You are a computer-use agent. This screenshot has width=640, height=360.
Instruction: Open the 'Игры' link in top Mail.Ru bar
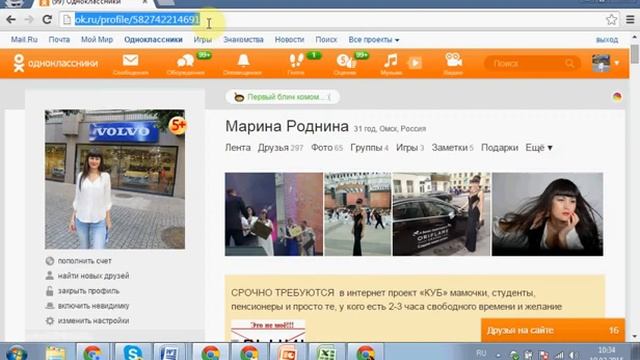pos(202,40)
